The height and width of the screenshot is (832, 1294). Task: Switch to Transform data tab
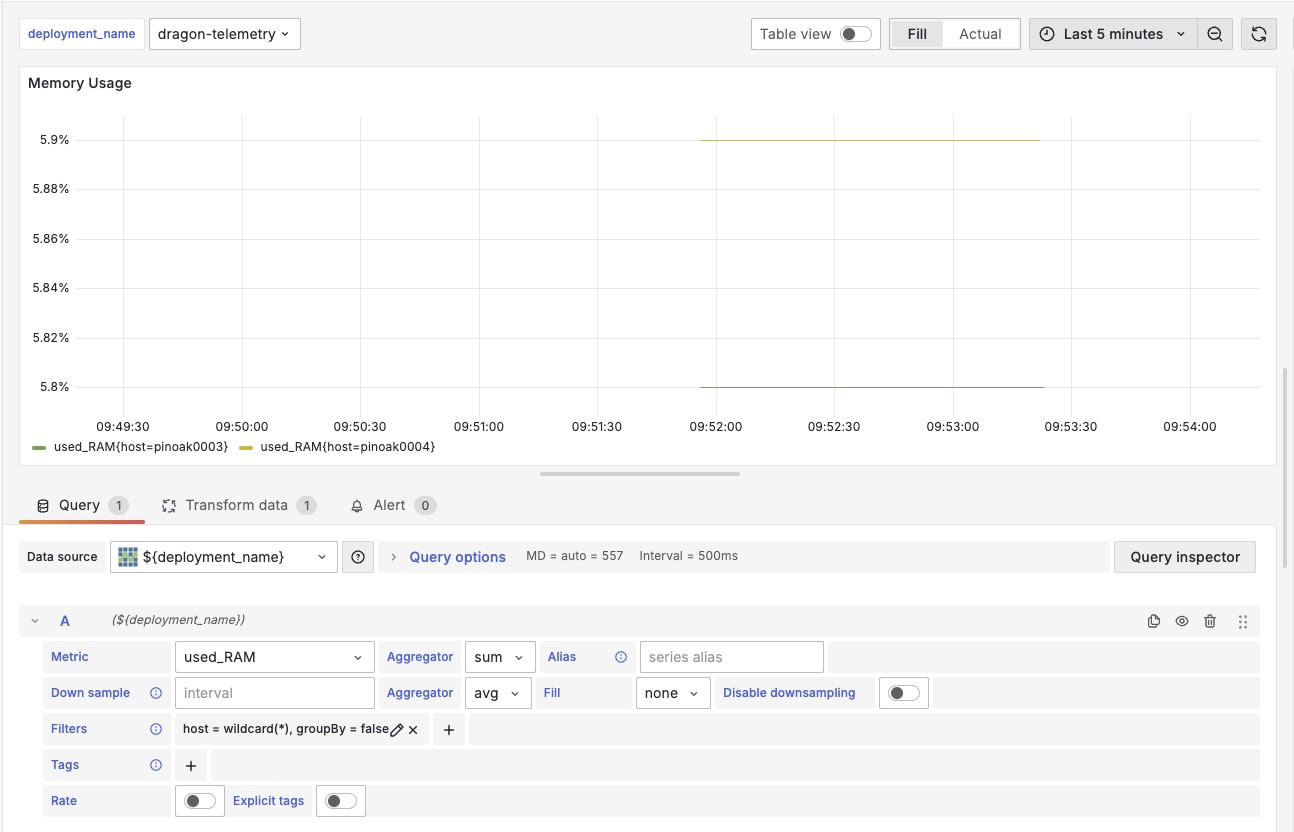239,505
